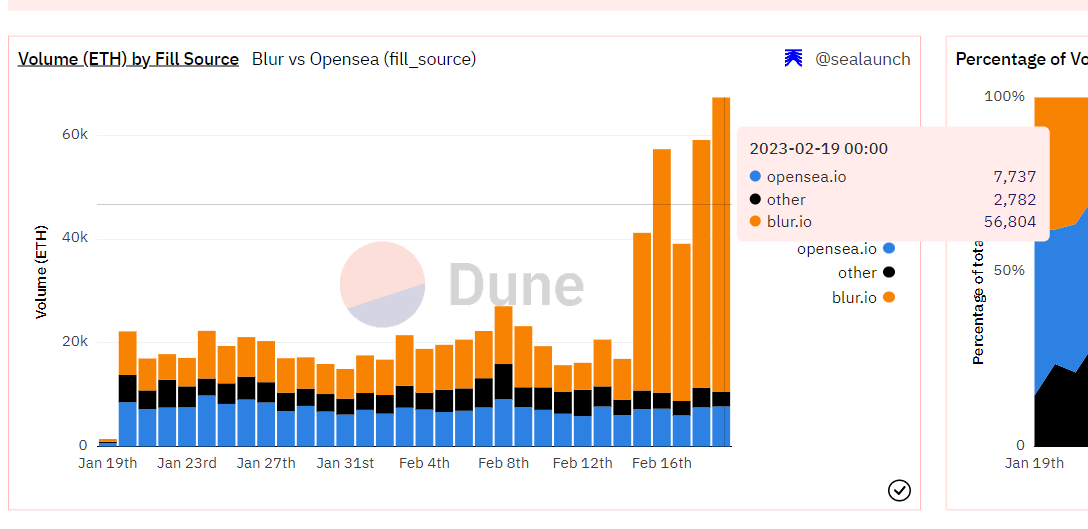Click the checkmark status icon below the chart
The height and width of the screenshot is (529, 1088).
pos(899,490)
